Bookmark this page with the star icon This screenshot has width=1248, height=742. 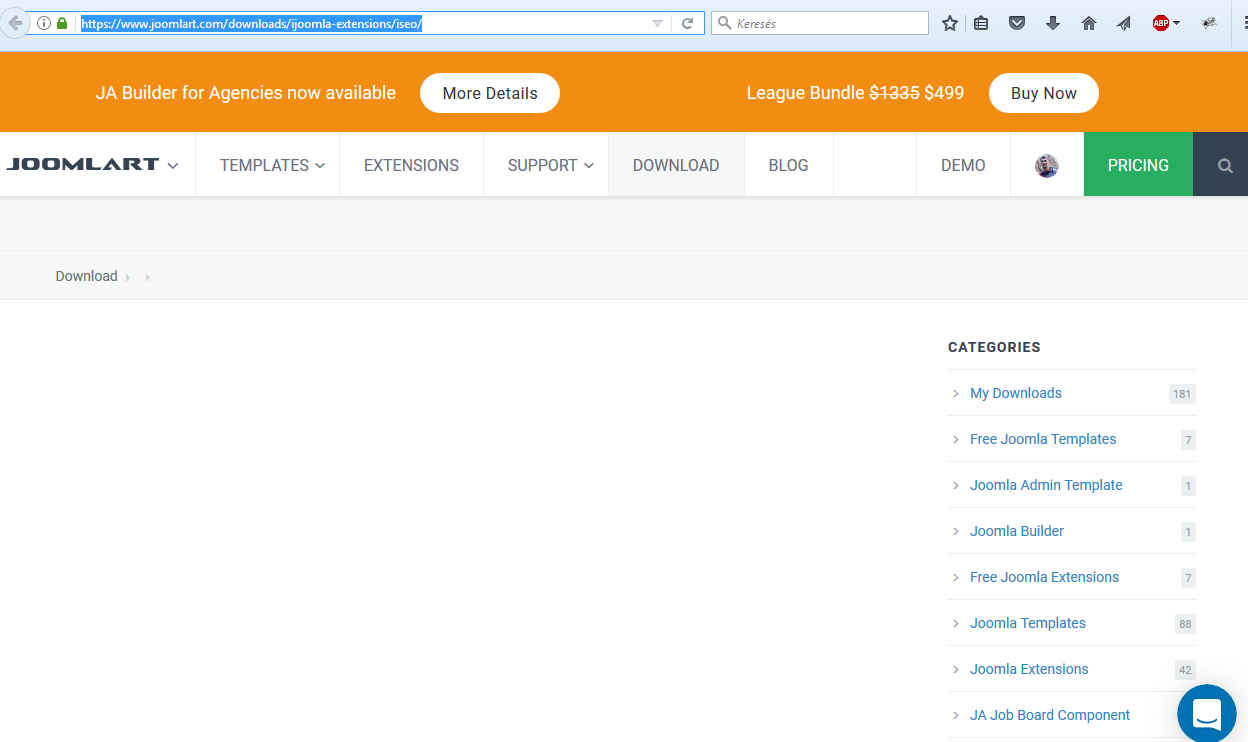949,23
